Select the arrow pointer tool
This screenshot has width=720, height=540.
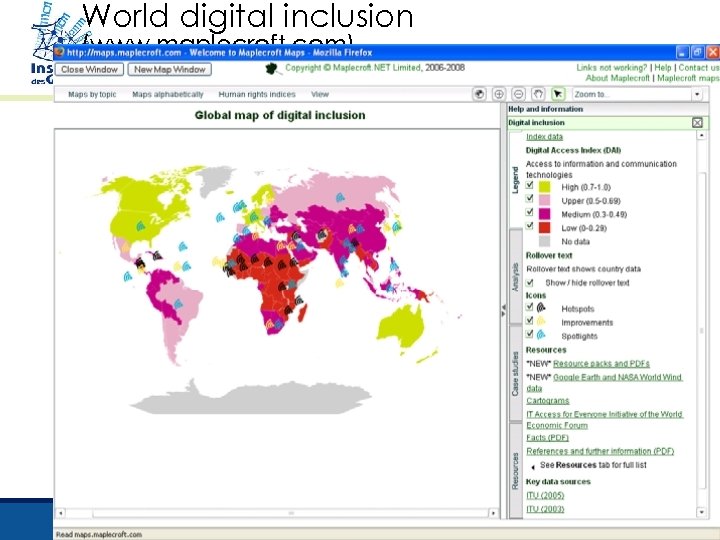(558, 94)
